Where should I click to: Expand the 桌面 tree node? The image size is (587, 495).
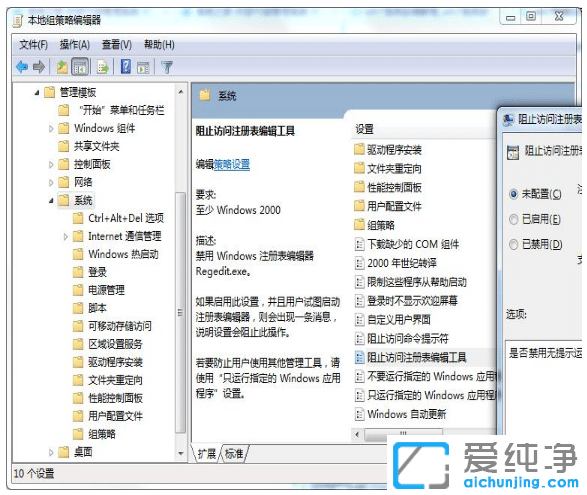51,452
